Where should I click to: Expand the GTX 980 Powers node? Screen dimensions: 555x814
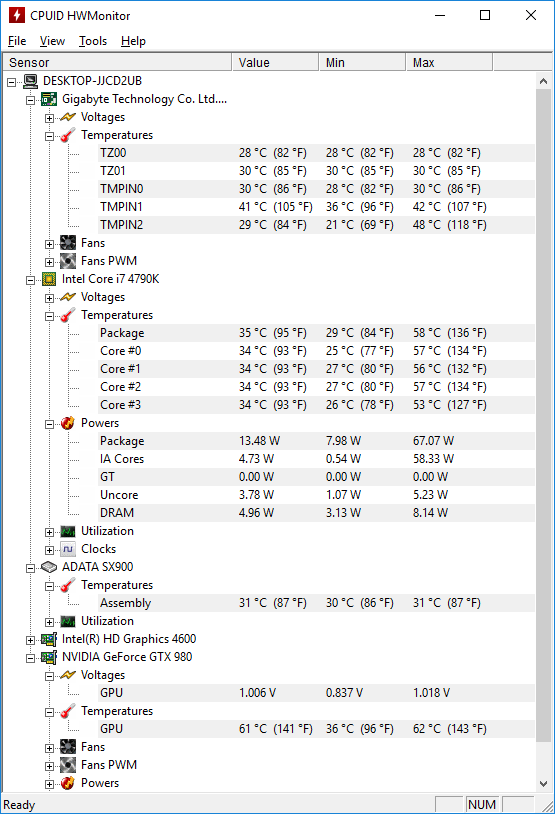tap(49, 784)
